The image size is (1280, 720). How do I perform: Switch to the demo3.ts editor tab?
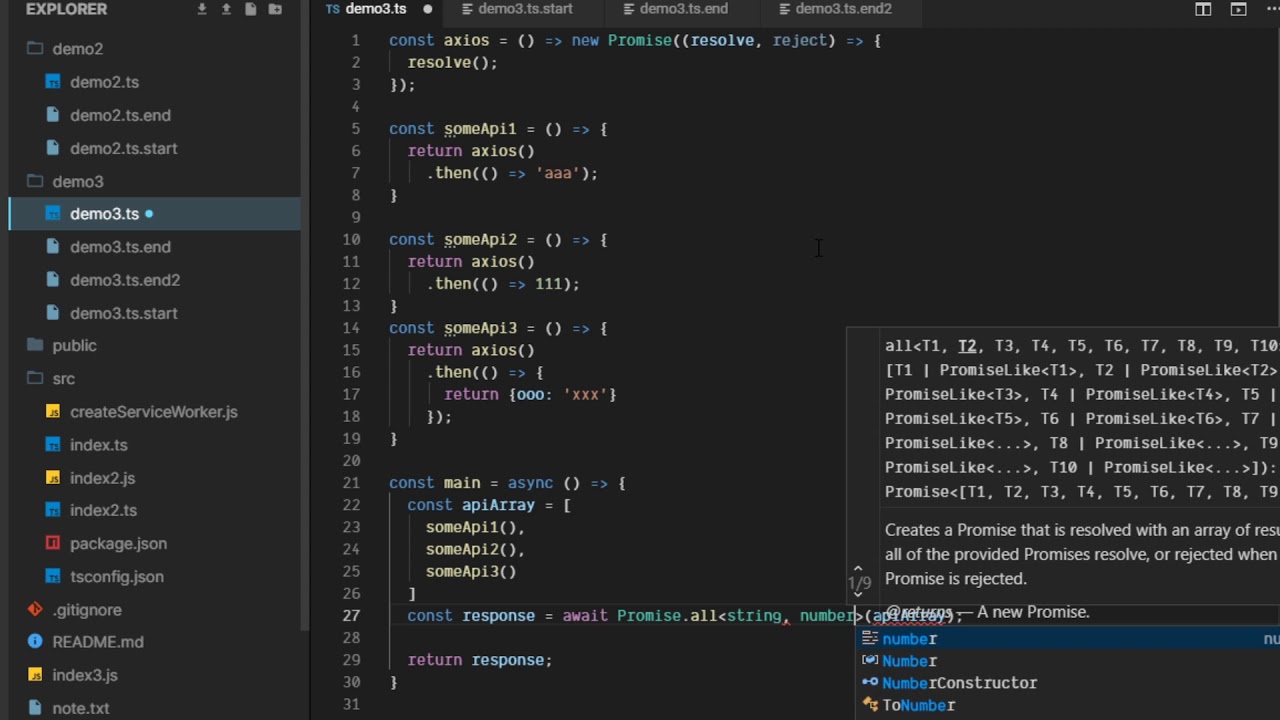coord(376,9)
